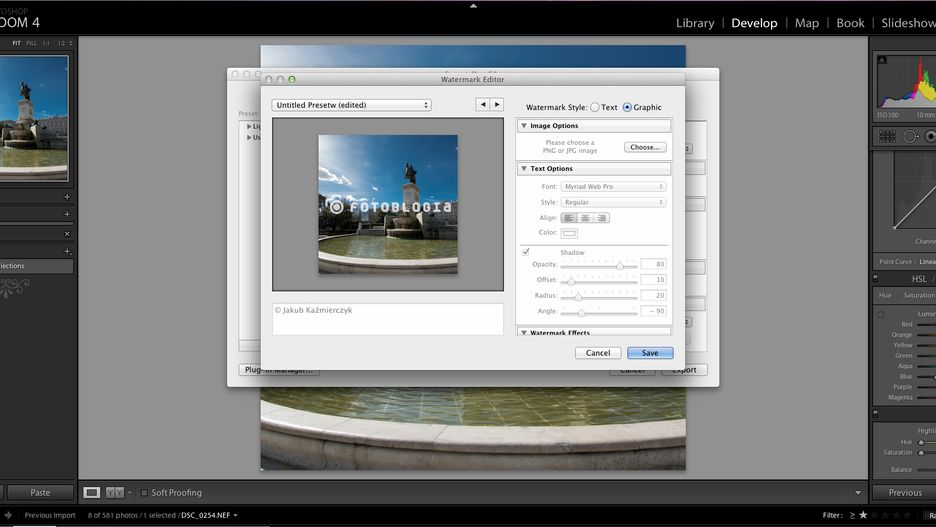This screenshot has height=527, width=936.
Task: Choose right text alignment icon
Action: (x=601, y=218)
